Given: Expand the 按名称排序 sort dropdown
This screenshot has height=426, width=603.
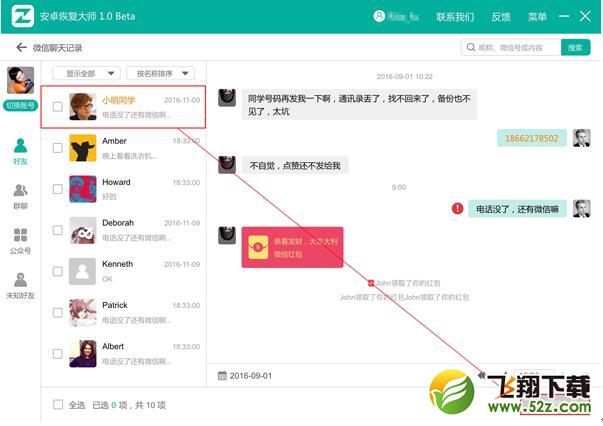Looking at the screenshot, I should pos(160,73).
